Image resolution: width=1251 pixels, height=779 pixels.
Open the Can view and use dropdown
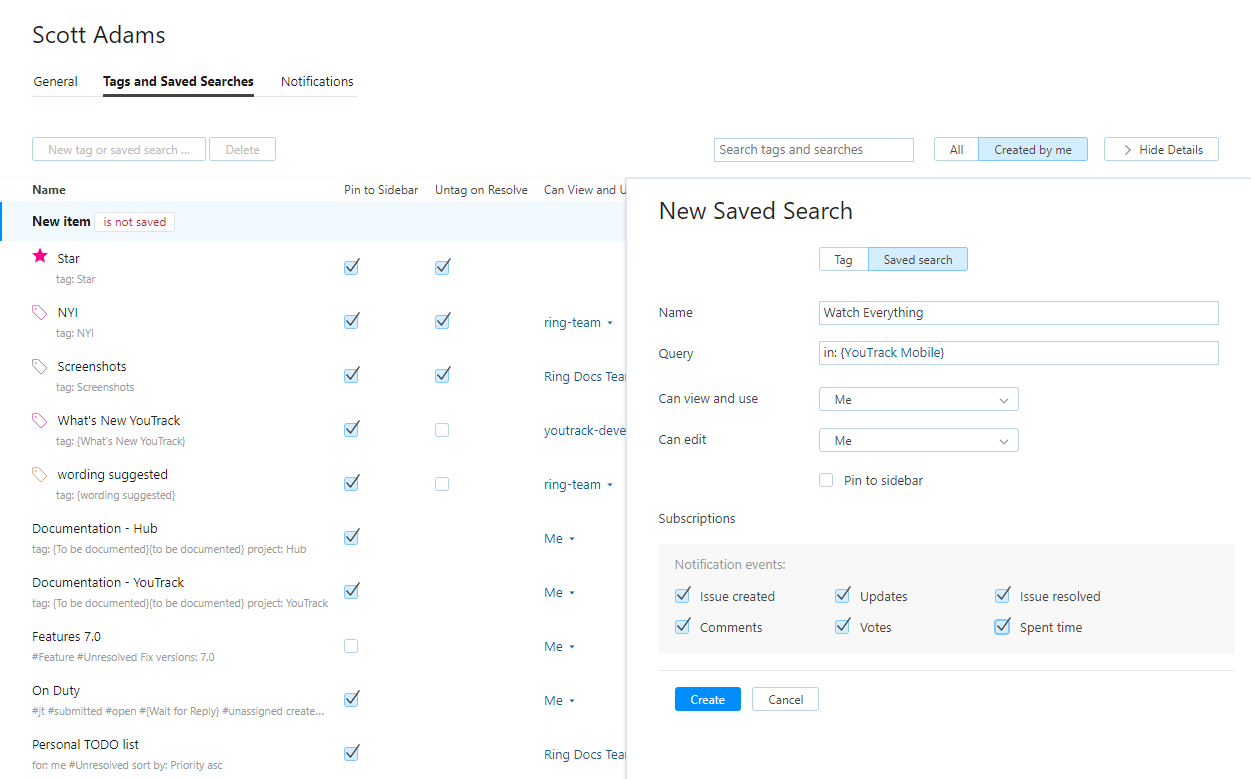tap(918, 399)
